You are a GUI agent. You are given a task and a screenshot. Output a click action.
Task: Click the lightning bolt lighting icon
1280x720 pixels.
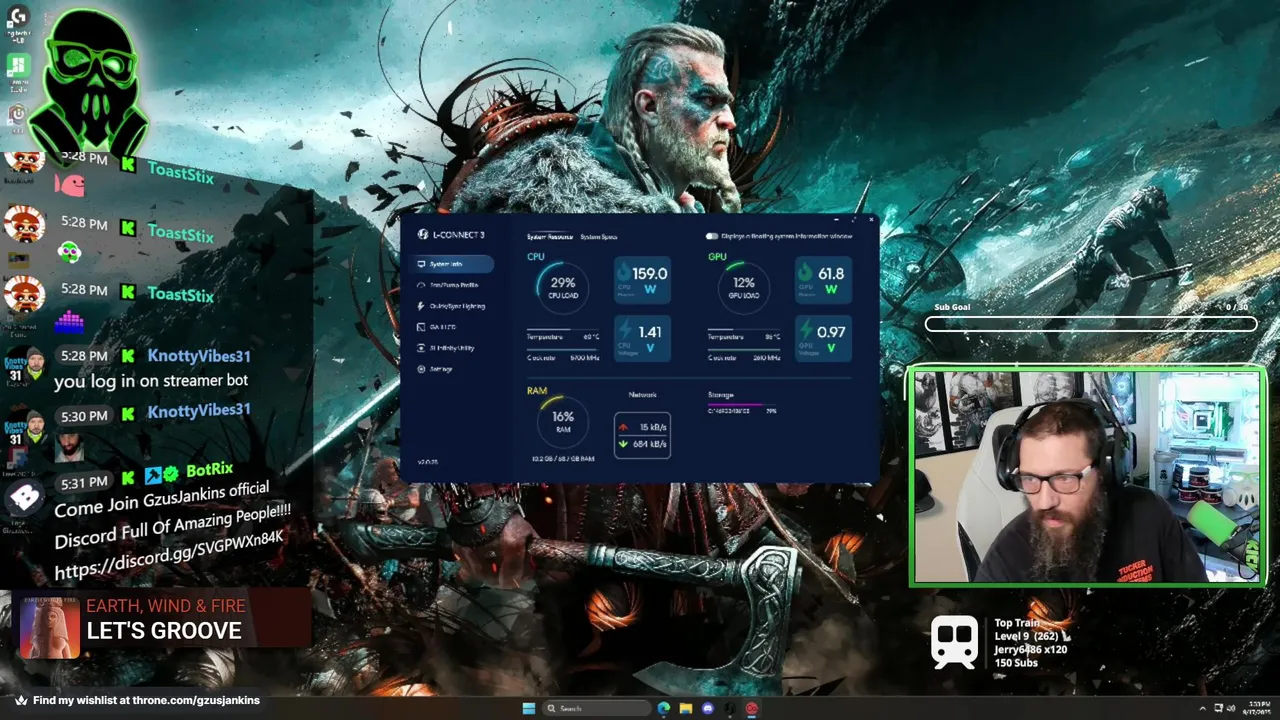point(421,306)
